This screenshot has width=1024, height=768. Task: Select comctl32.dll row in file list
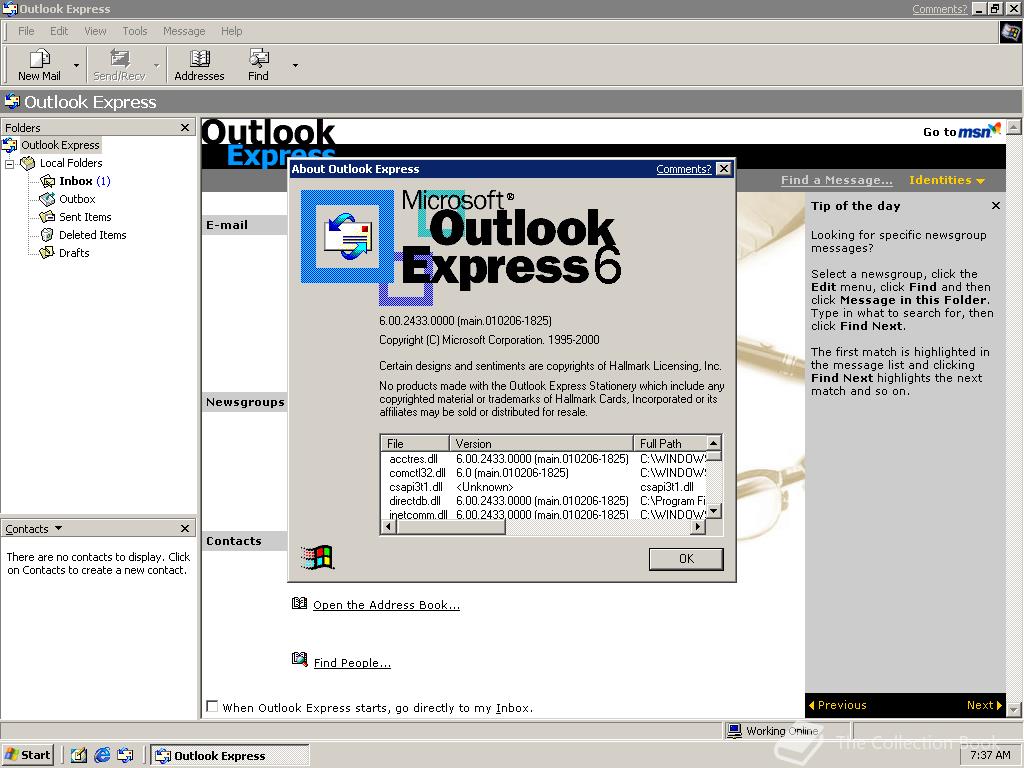coord(543,473)
